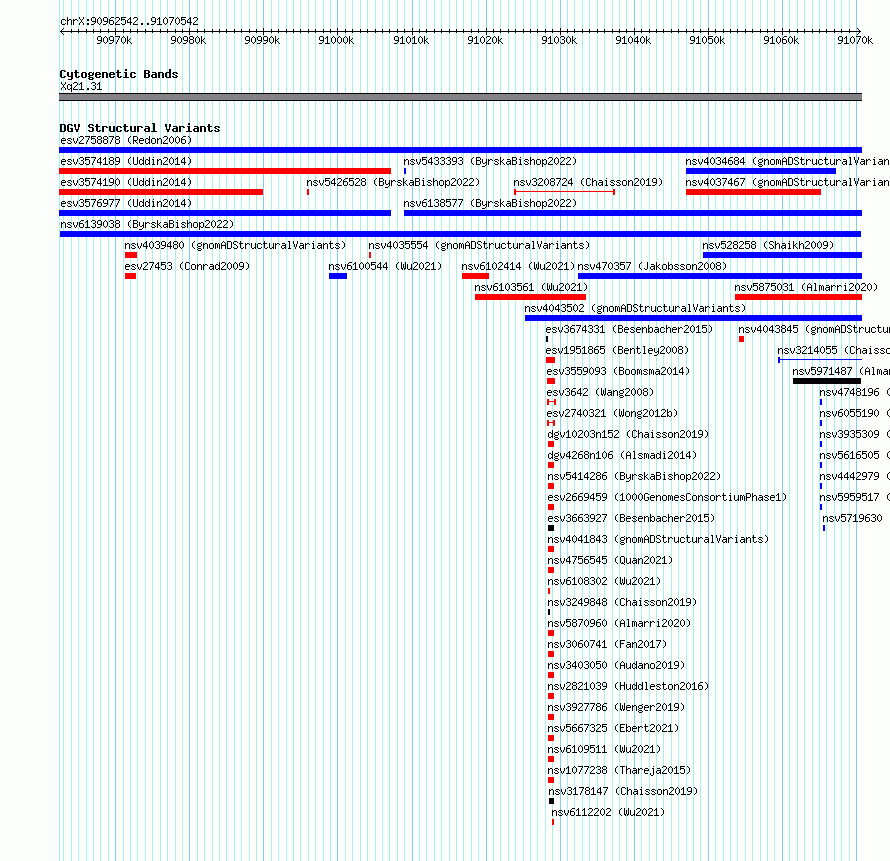Open variant nsv6139038 (ByrskaBishop2022)
Screen dimensions: 890x861
tap(147, 224)
